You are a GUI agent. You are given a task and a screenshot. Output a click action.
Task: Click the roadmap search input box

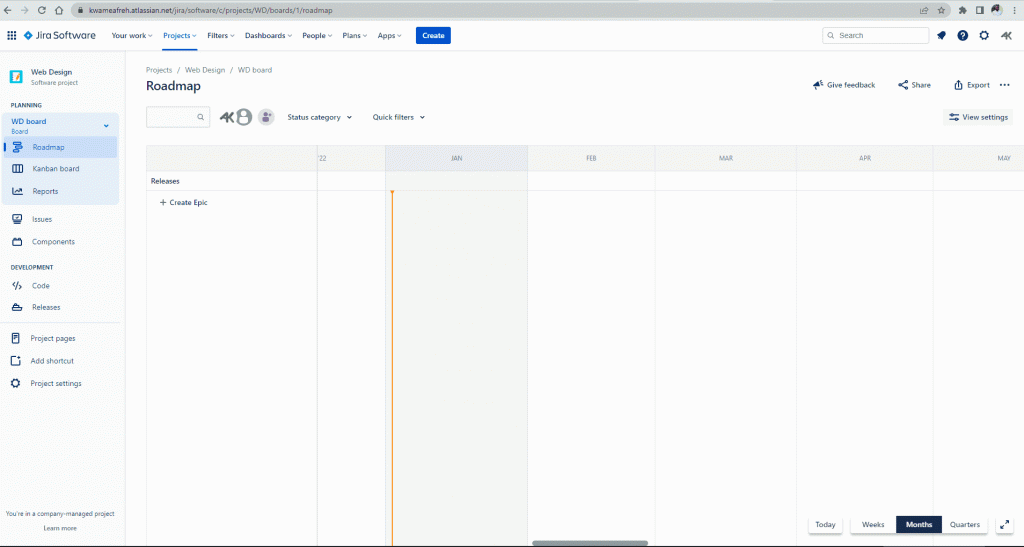coord(178,117)
